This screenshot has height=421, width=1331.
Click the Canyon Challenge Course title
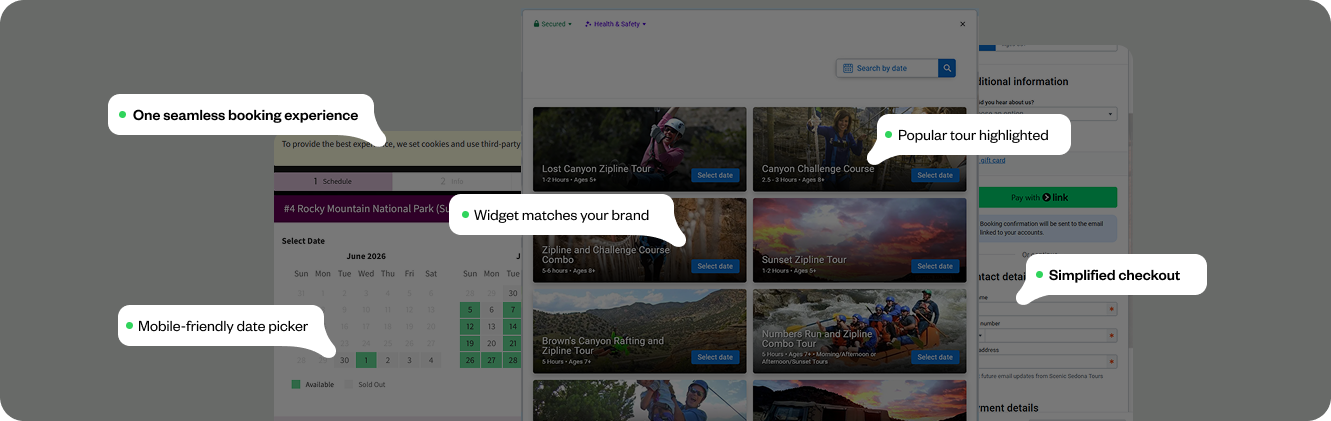tap(818, 168)
